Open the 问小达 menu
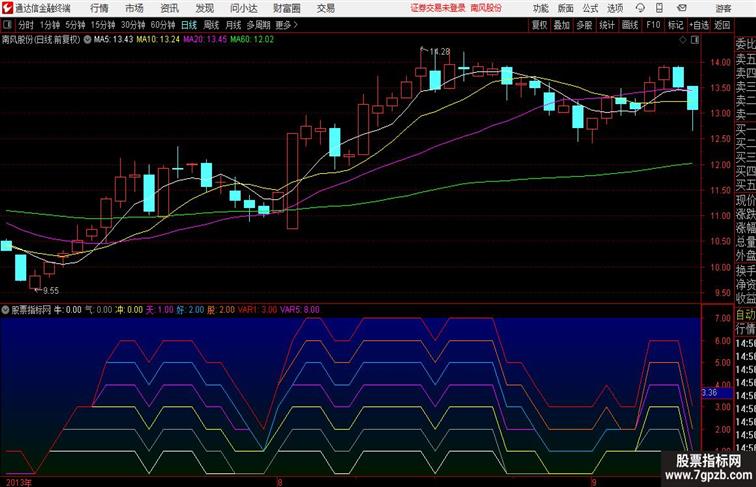 click(244, 8)
